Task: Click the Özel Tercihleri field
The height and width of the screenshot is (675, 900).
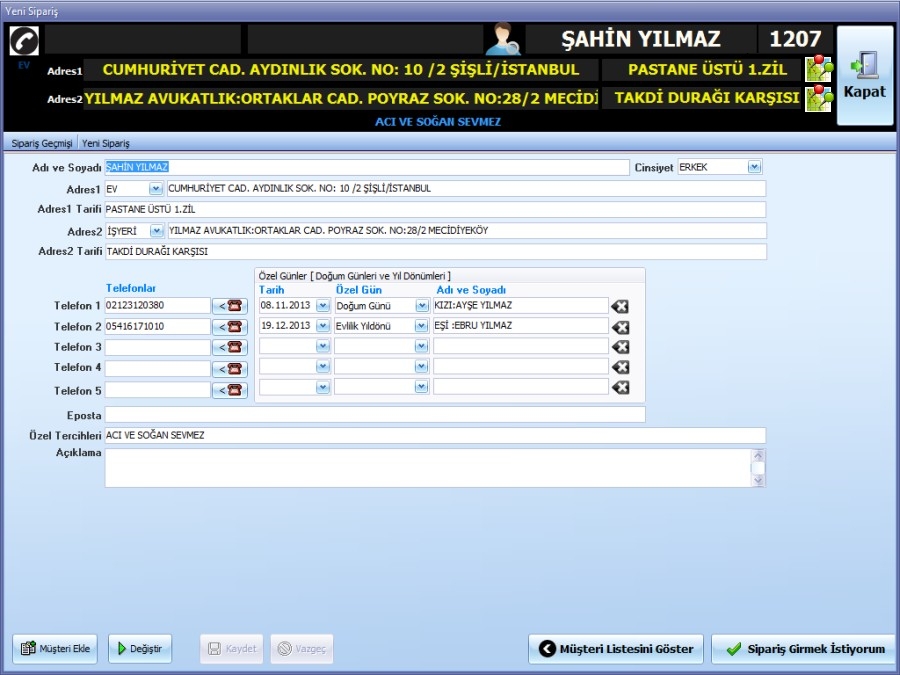Action: (x=435, y=435)
